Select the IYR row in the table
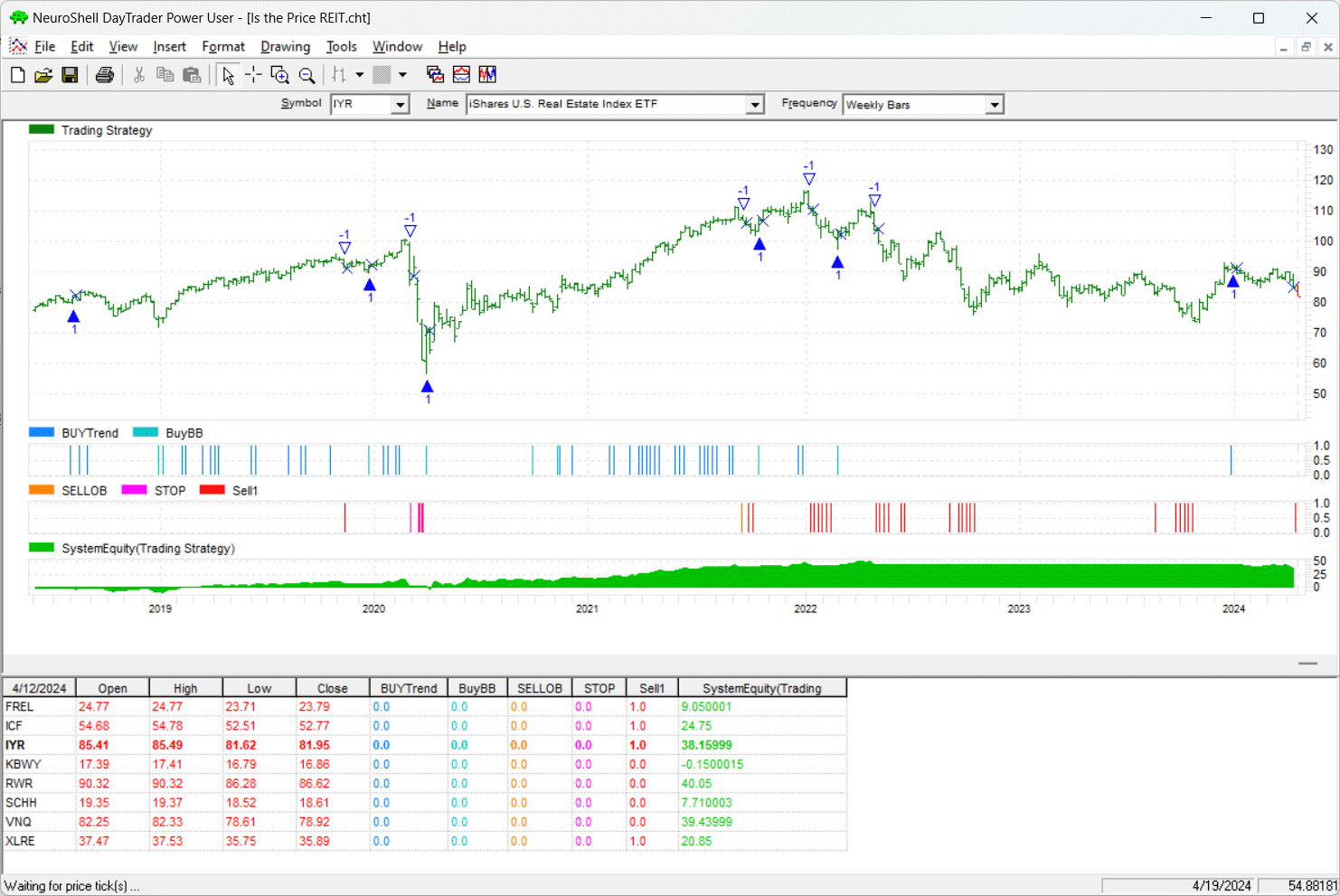This screenshot has width=1340, height=896. pyautogui.click(x=425, y=745)
